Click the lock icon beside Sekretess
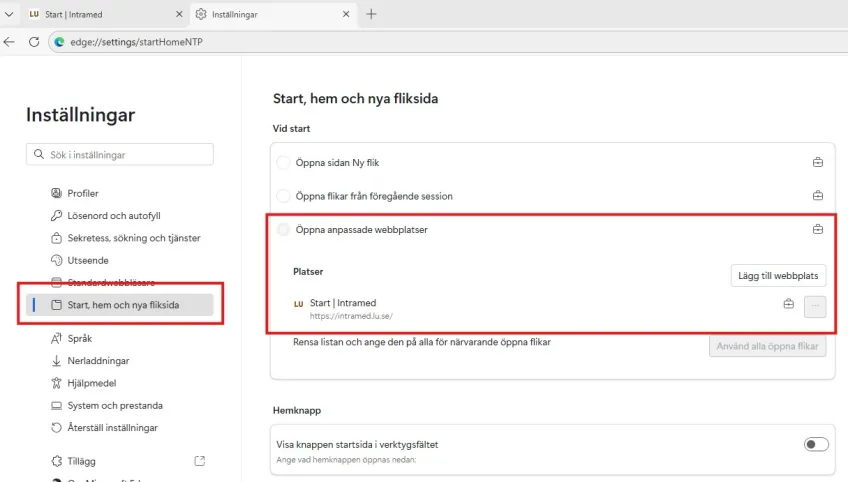 56,238
